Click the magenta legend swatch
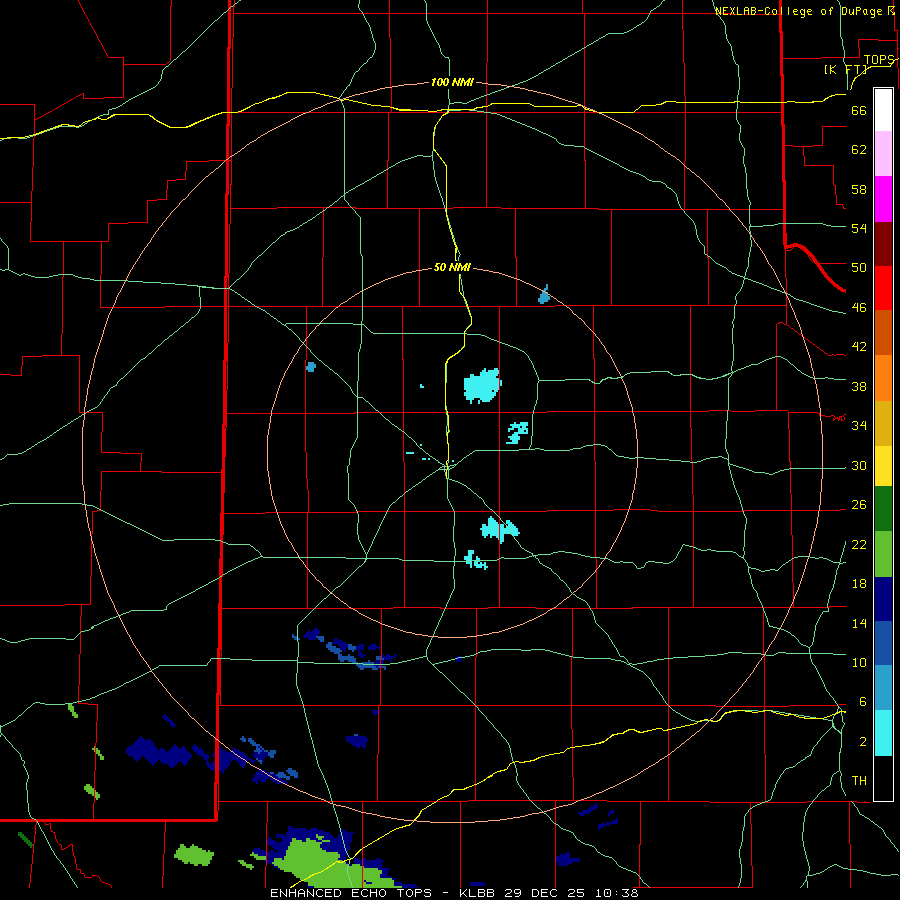Image resolution: width=900 pixels, height=900 pixels. 883,199
